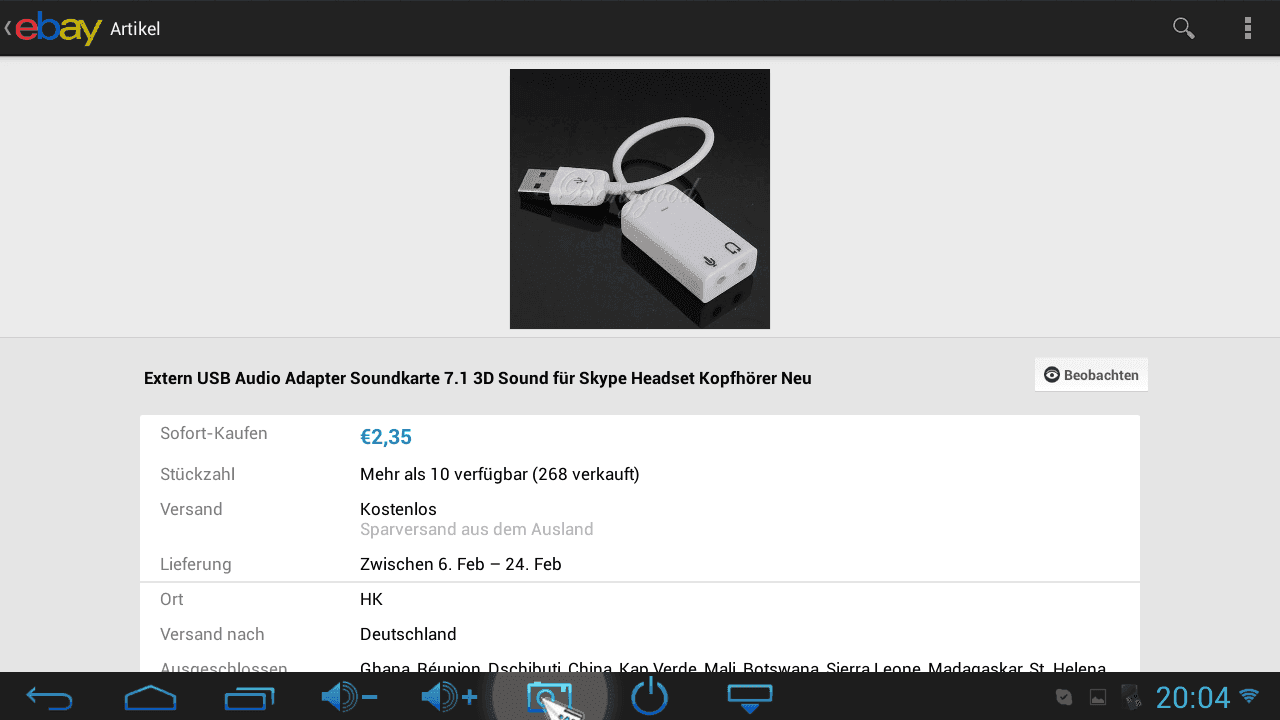Viewport: 1280px width, 720px height.
Task: Open the clock showing 20:04
Action: coord(1193,697)
